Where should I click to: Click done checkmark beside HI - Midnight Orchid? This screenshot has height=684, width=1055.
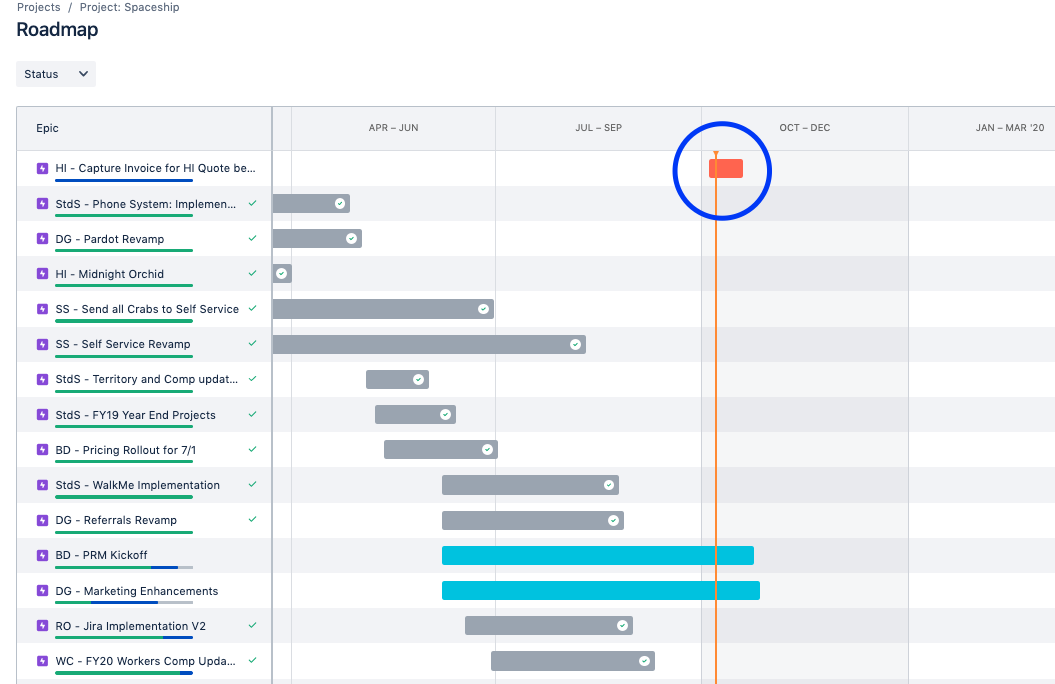coord(252,273)
